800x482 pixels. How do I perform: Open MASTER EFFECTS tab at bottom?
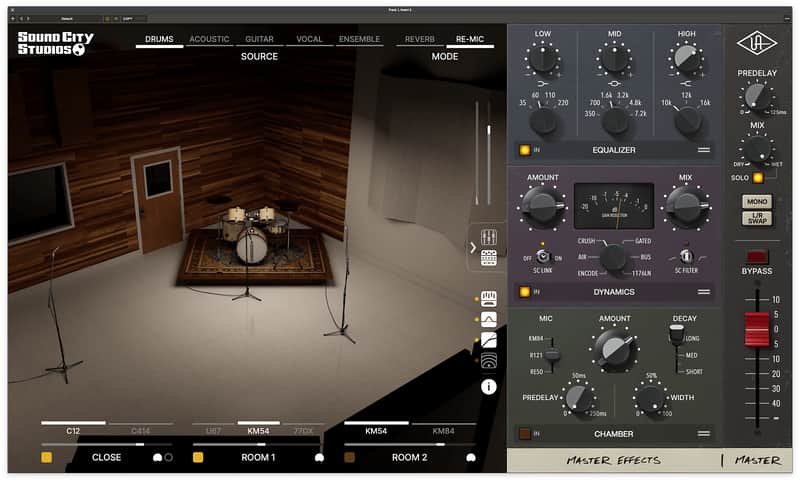click(614, 461)
